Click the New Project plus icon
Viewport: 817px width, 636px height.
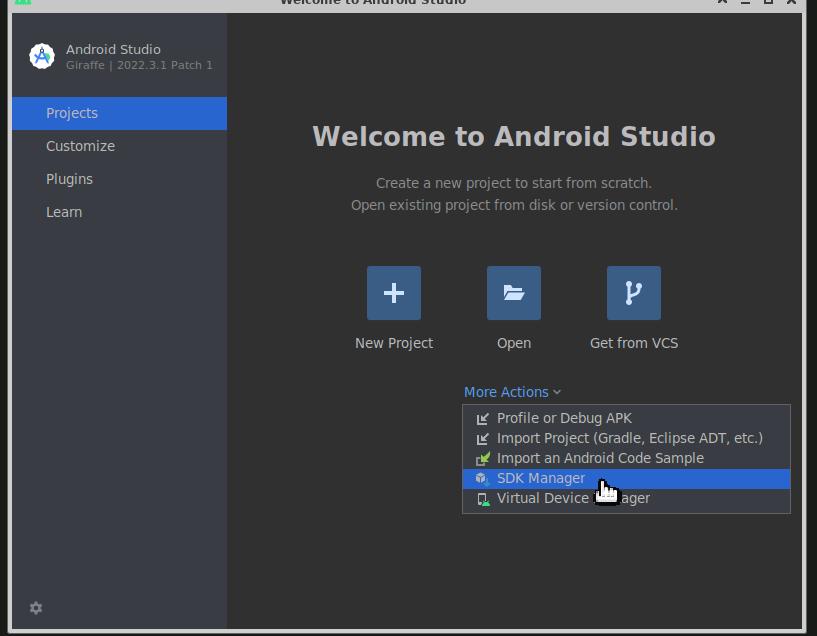pos(394,293)
